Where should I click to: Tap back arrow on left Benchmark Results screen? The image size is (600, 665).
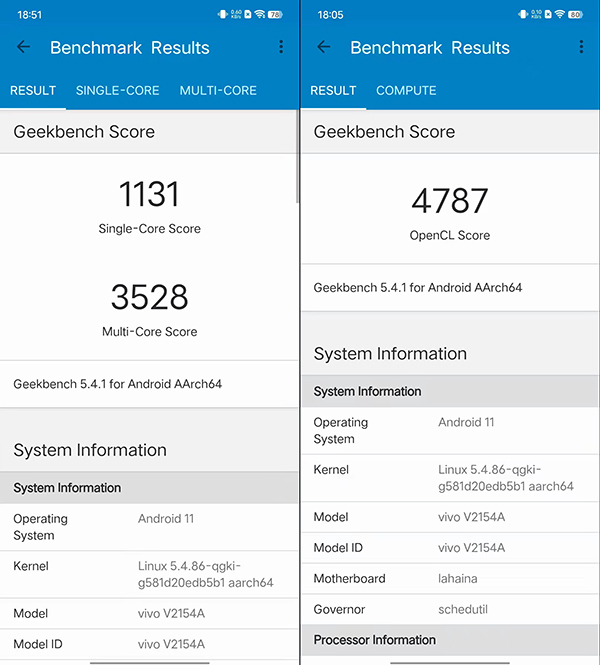pos(24,47)
